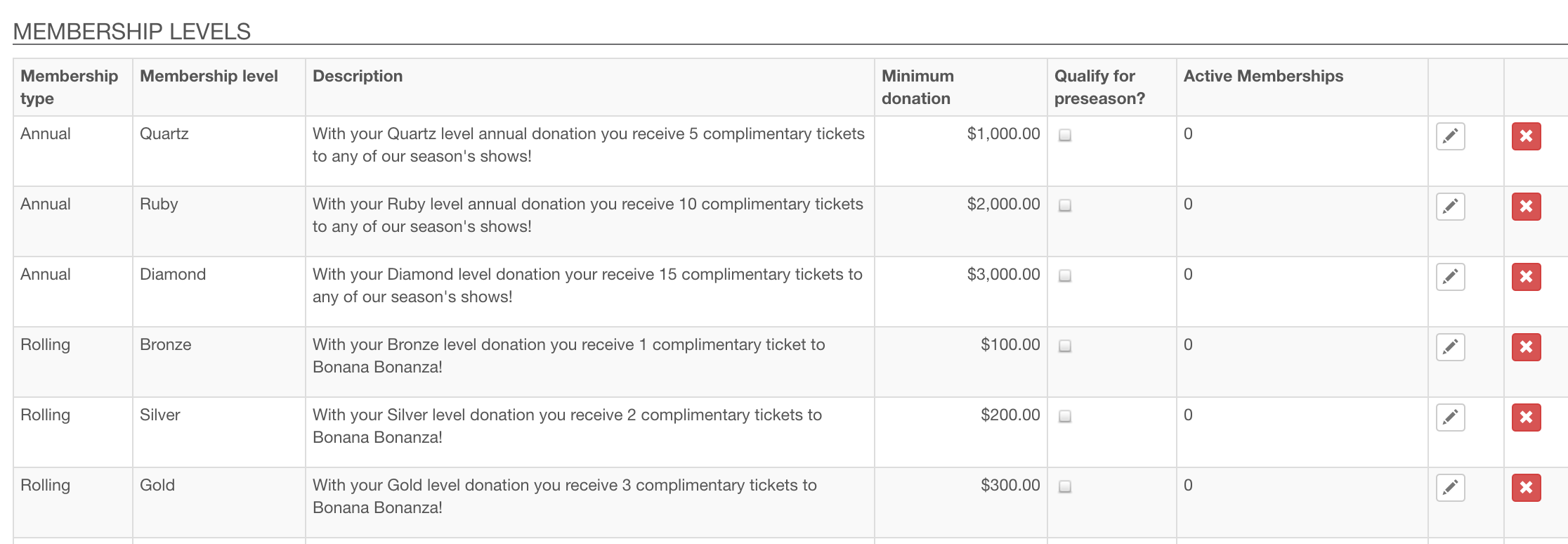Edit the Silver membership level
1568x544 pixels.
click(1450, 417)
